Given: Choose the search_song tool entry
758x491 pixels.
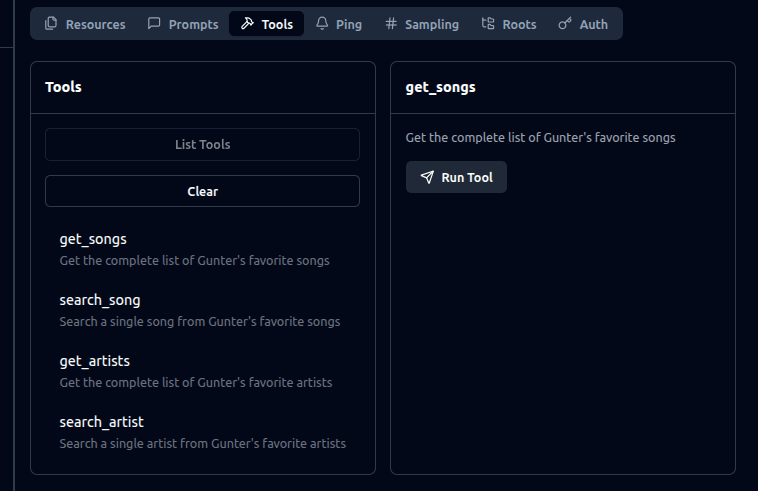Looking at the screenshot, I should point(100,301).
